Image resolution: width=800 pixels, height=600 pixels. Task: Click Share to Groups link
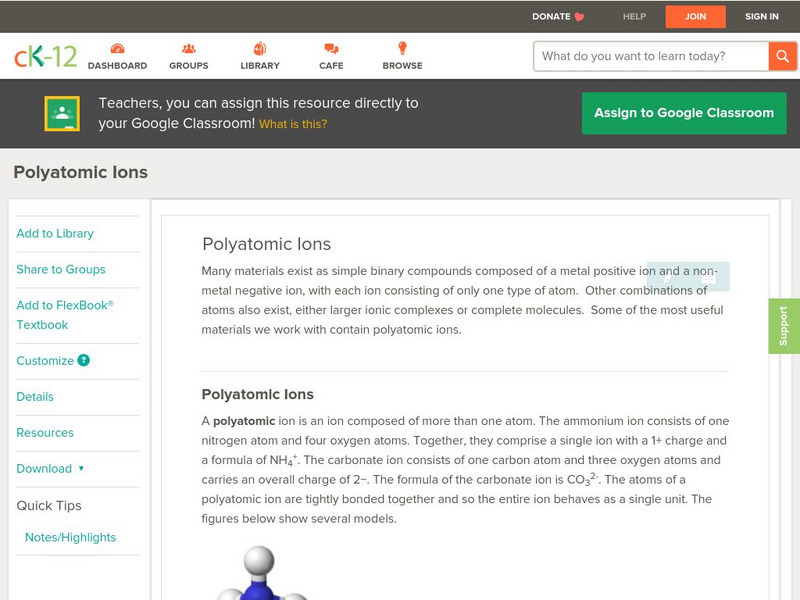click(61, 269)
